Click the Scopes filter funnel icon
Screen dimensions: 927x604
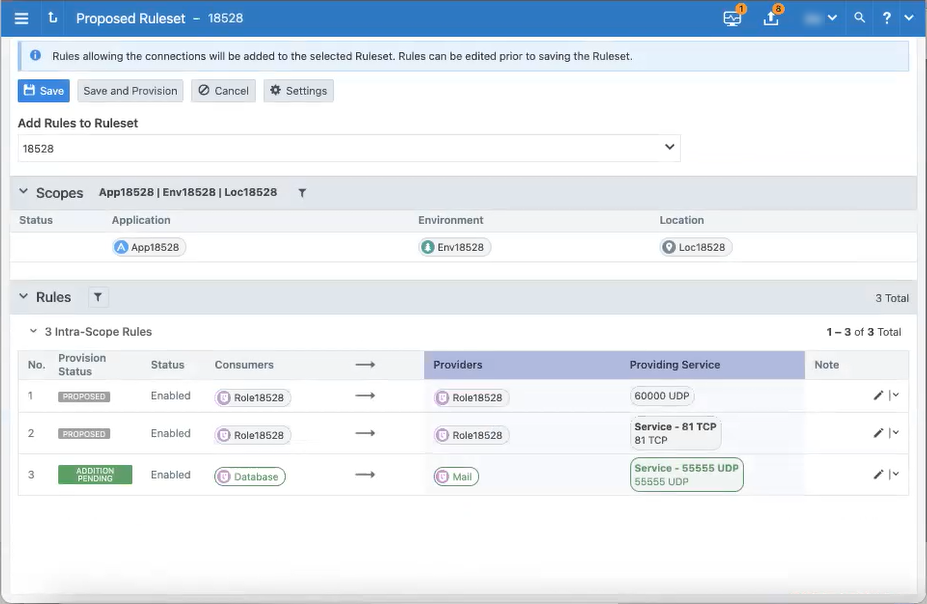302,193
